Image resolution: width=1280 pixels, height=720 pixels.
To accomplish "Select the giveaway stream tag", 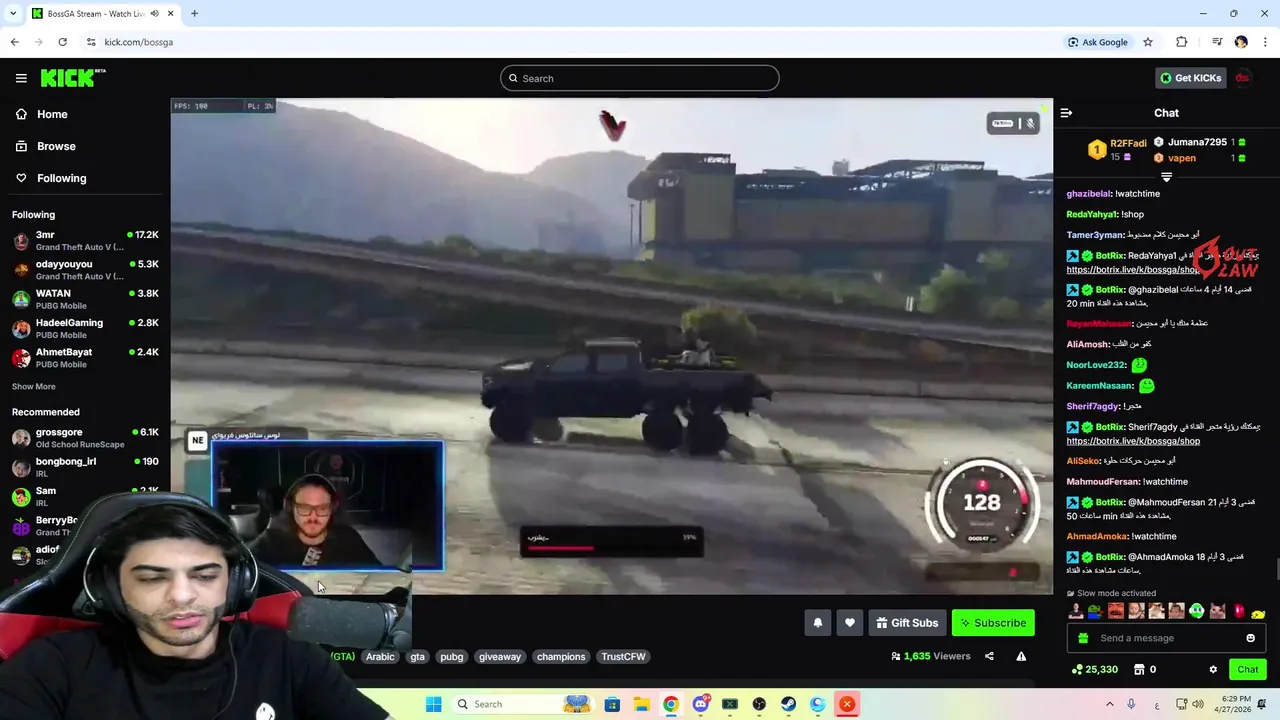I will [x=500, y=657].
